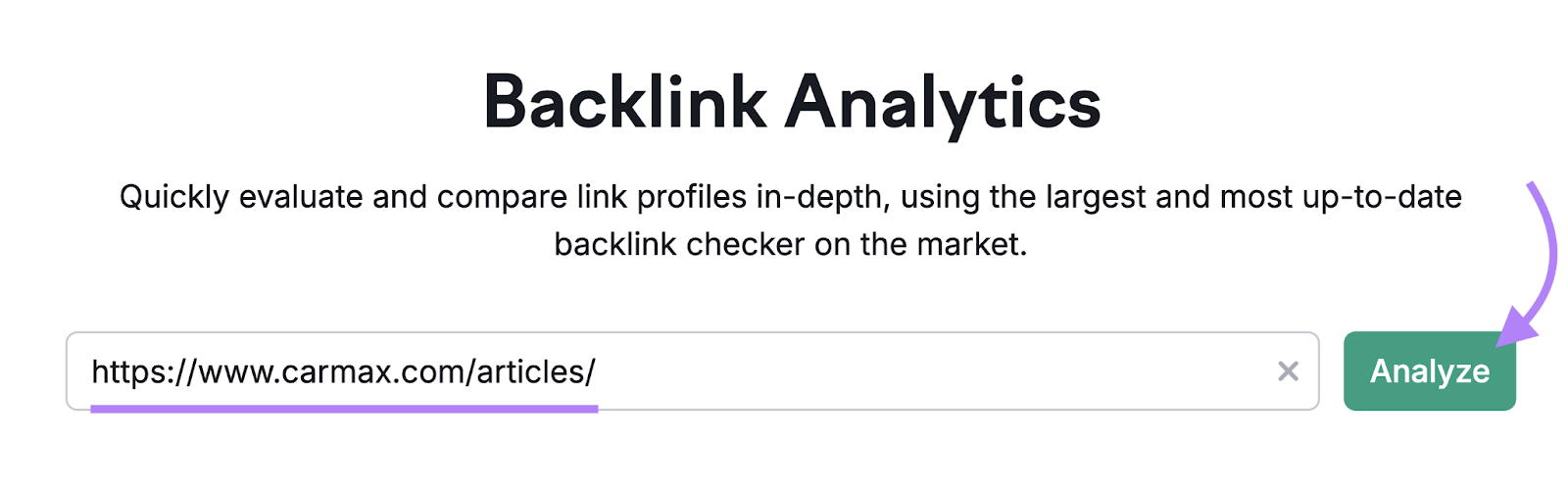Select the word "Backlink" in the title
The height and width of the screenshot is (492, 1568).
(625, 103)
